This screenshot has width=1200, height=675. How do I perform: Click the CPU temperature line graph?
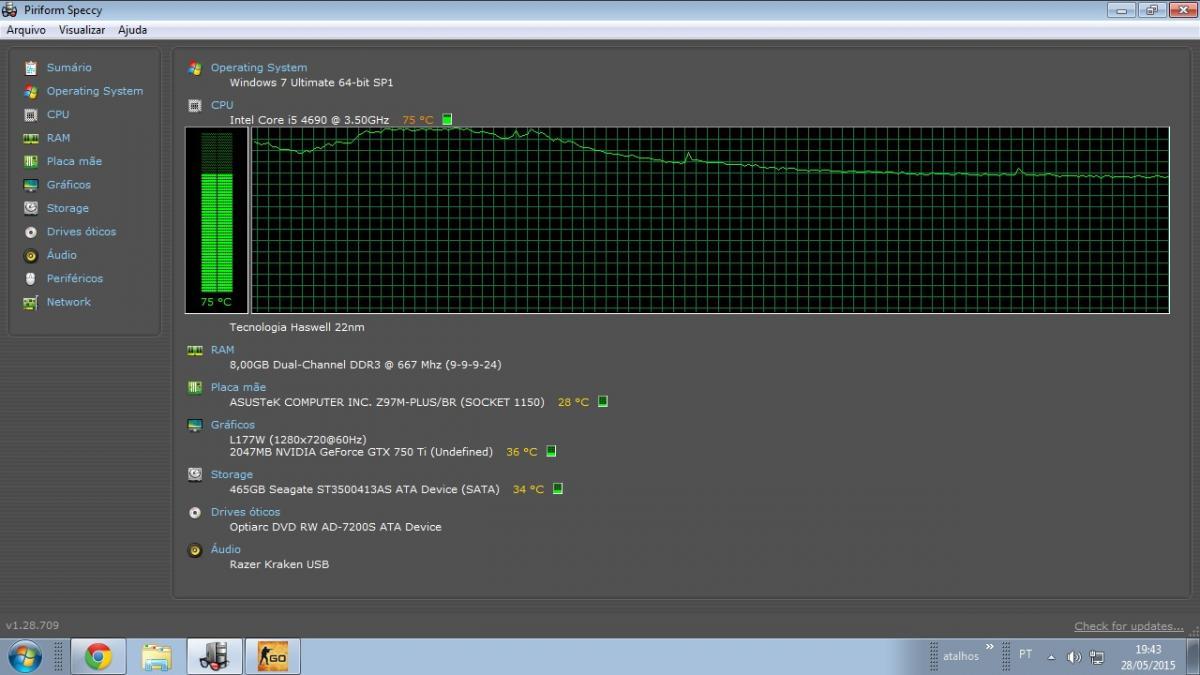[x=710, y=220]
